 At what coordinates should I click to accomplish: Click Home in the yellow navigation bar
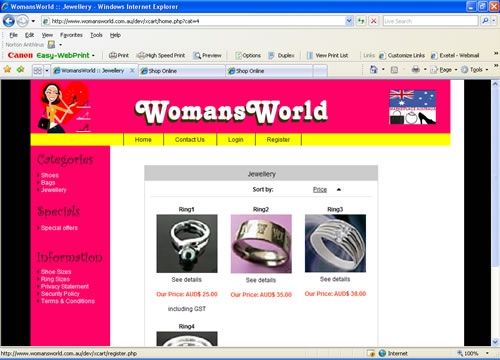143,140
